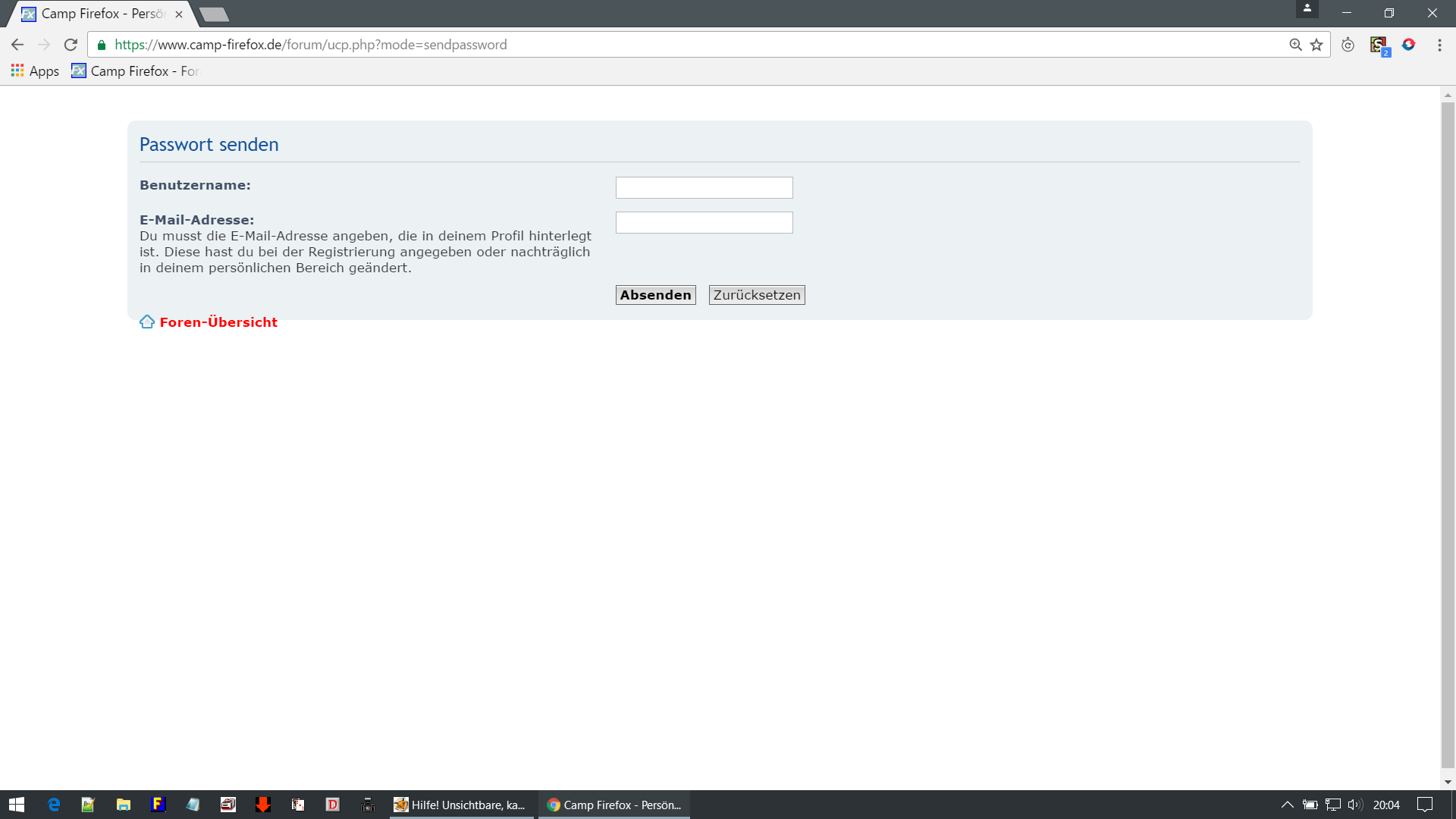Show hidden system tray icons
Screen dimensions: 1456x819
pyautogui.click(x=1287, y=805)
